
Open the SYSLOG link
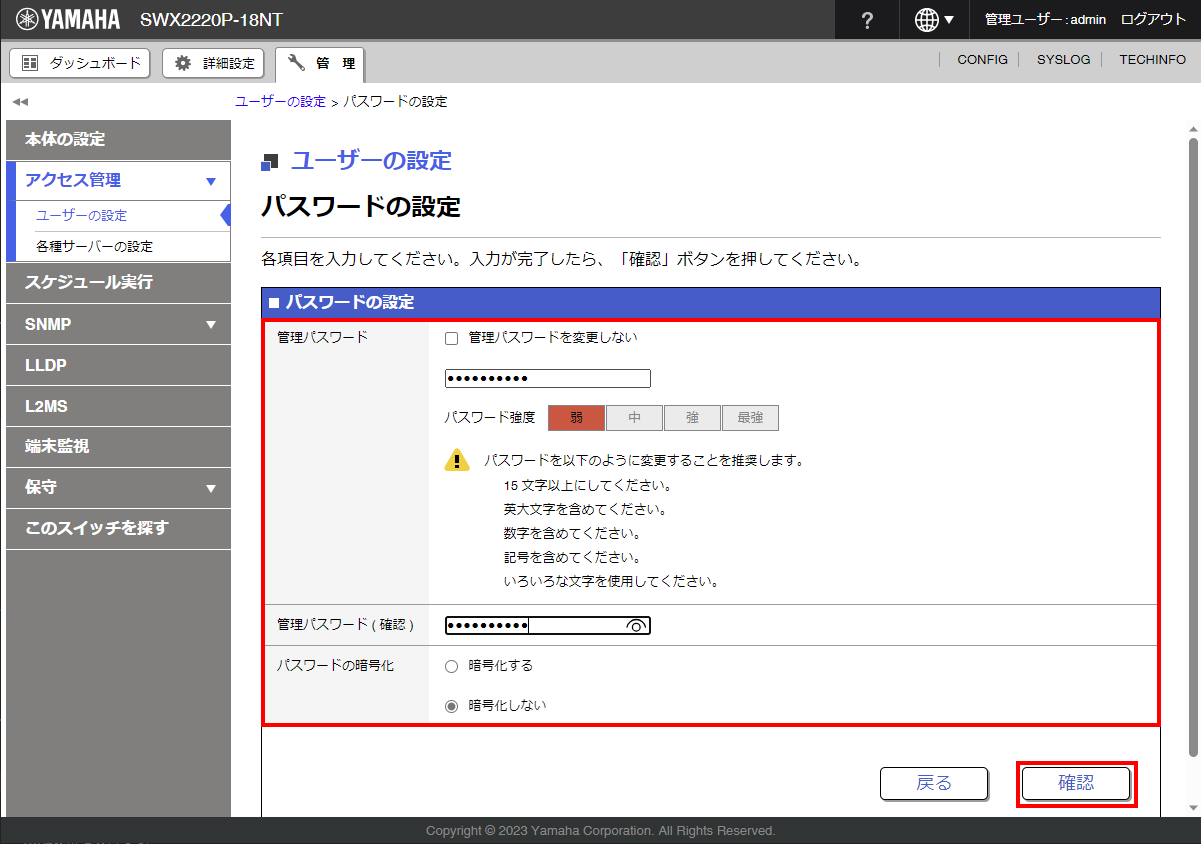[x=1063, y=60]
